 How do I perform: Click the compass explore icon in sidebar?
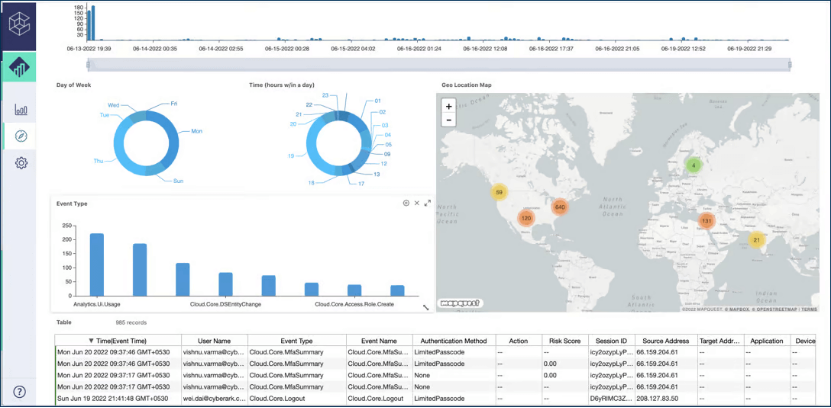click(20, 136)
